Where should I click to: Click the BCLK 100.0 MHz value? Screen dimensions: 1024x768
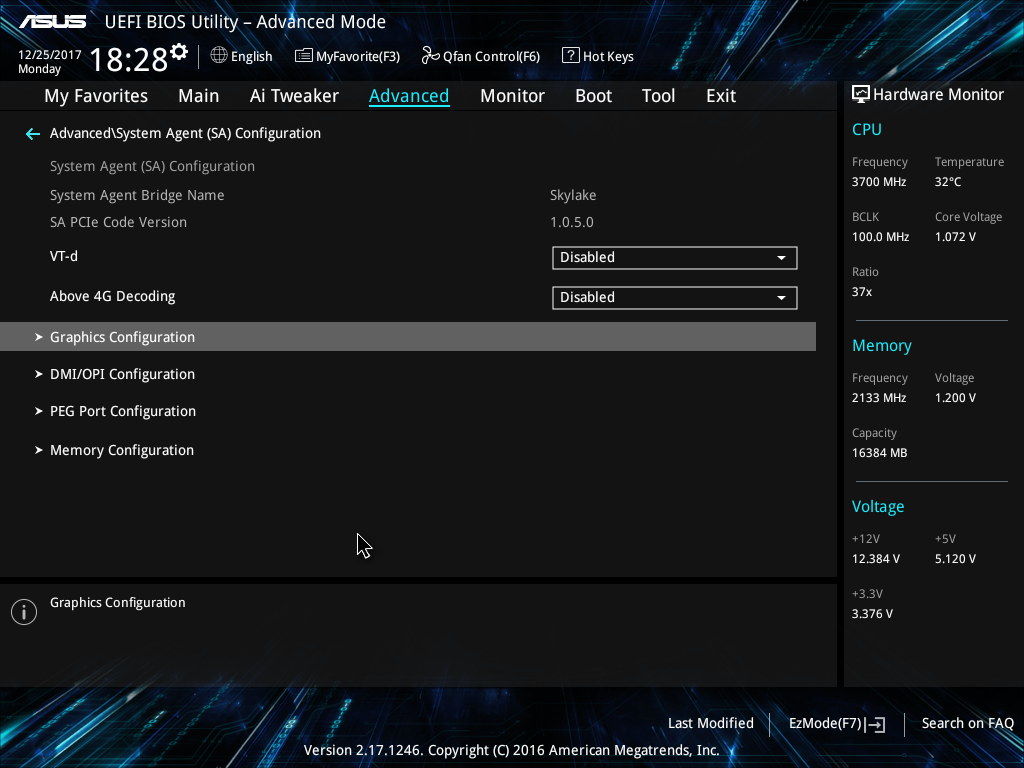[880, 237]
